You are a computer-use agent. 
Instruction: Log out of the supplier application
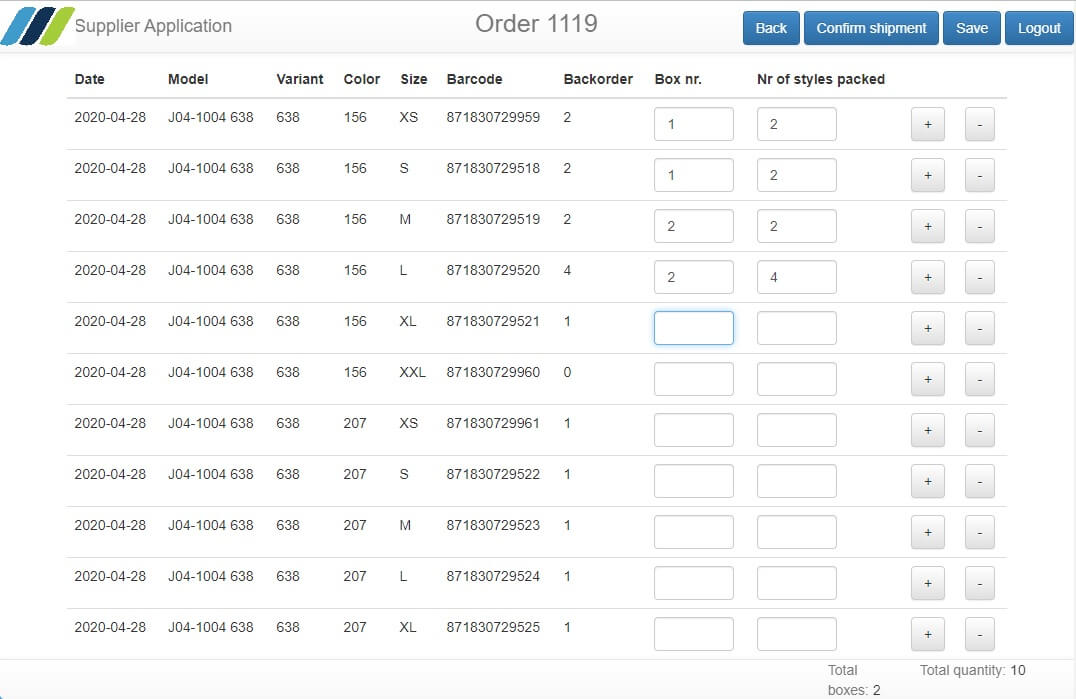pos(1038,28)
